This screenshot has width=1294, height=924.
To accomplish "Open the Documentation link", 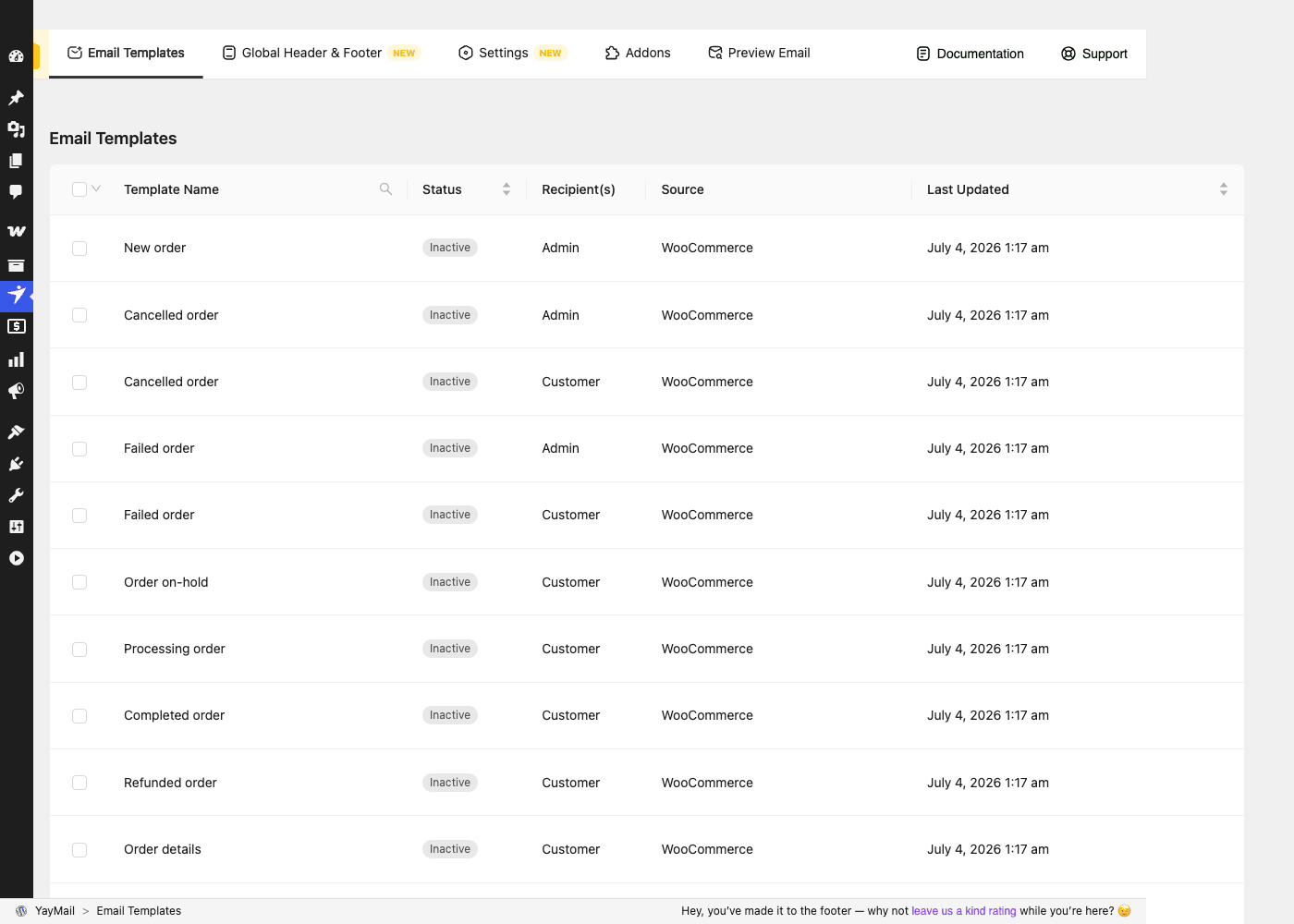I will click(x=970, y=54).
